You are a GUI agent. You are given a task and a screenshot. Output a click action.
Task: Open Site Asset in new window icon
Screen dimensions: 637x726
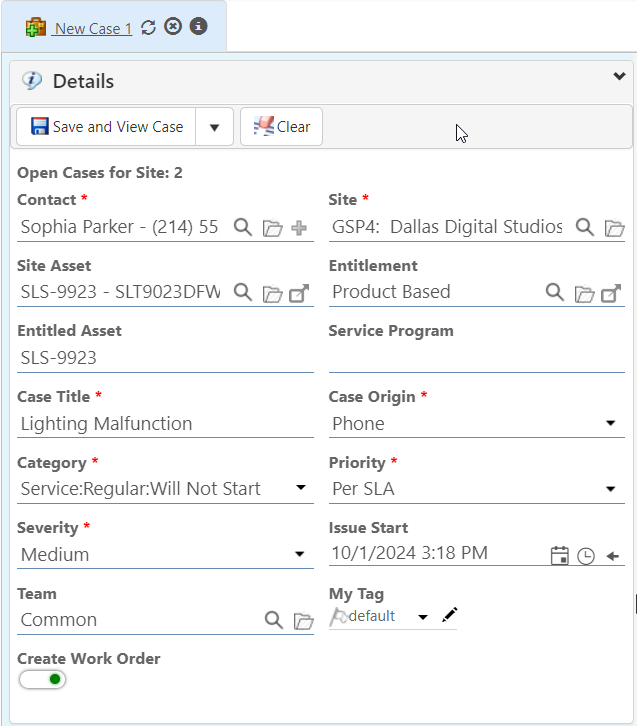tap(299, 293)
